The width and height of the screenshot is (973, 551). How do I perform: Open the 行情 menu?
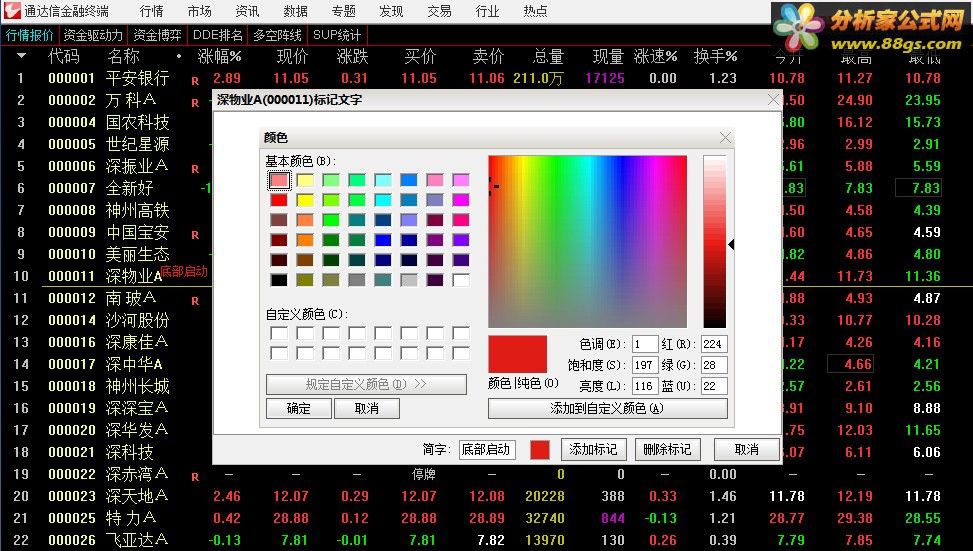pyautogui.click(x=151, y=11)
